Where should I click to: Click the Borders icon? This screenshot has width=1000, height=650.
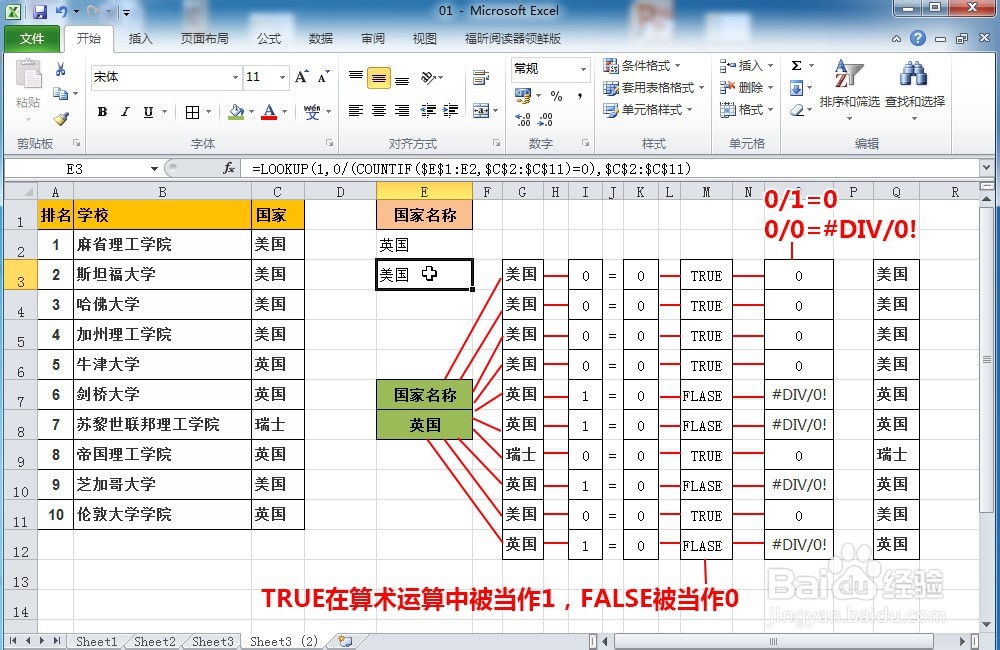click(192, 112)
